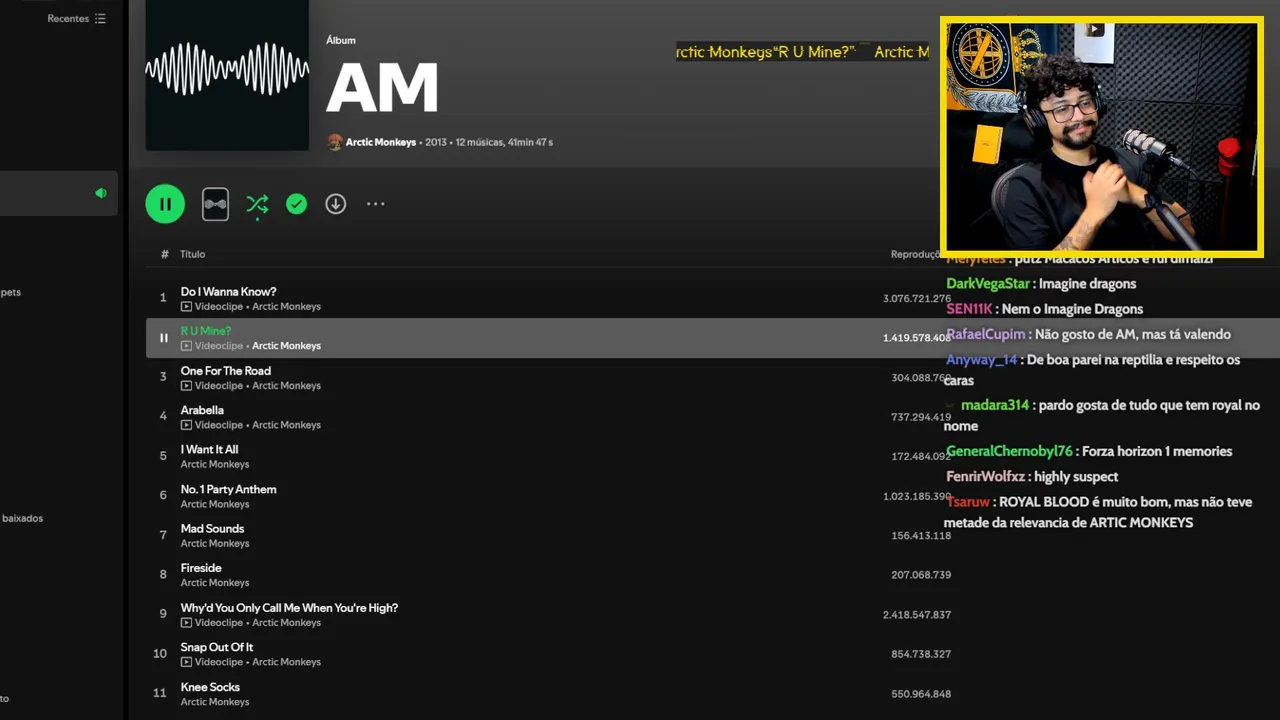Open Arctic Monkeys link under Arabella
The width and height of the screenshot is (1280, 720).
pos(286,425)
